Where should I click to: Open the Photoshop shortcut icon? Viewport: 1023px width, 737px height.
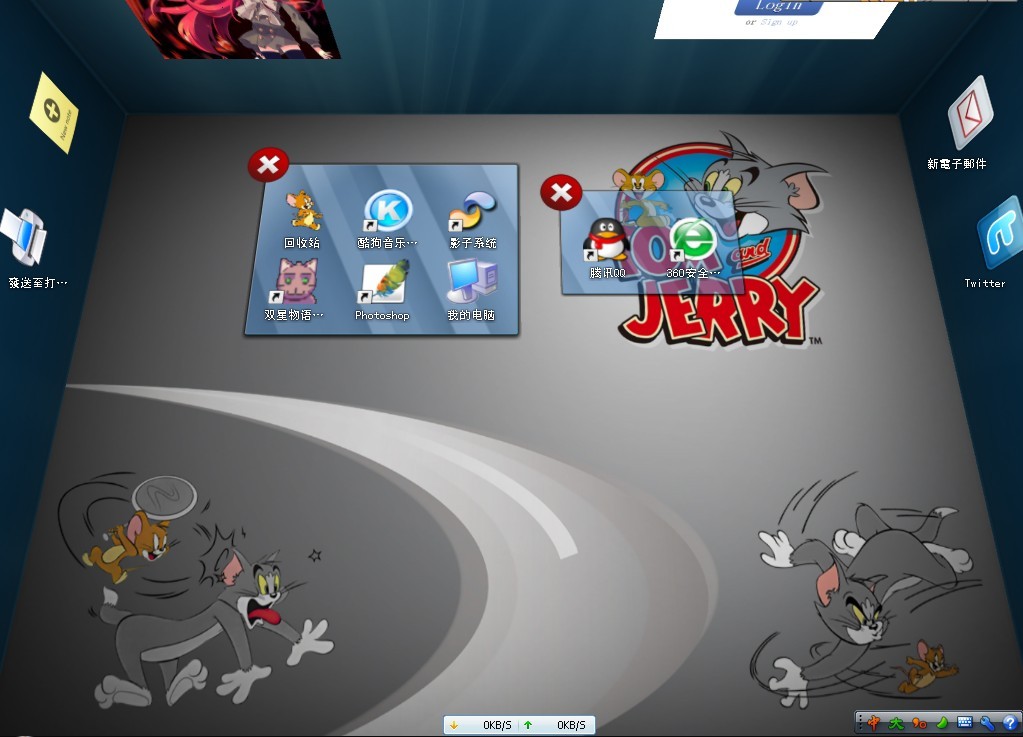(x=384, y=282)
